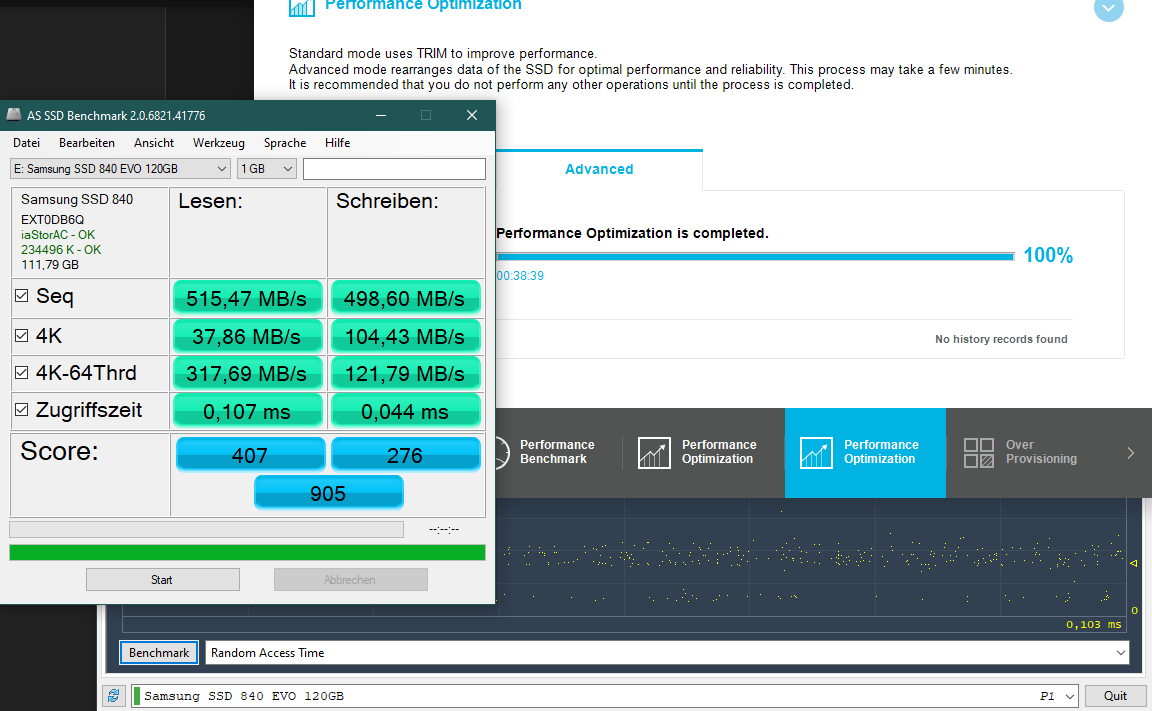Open the Werkzeug menu
The width and height of the screenshot is (1152, 711).
tap(218, 142)
